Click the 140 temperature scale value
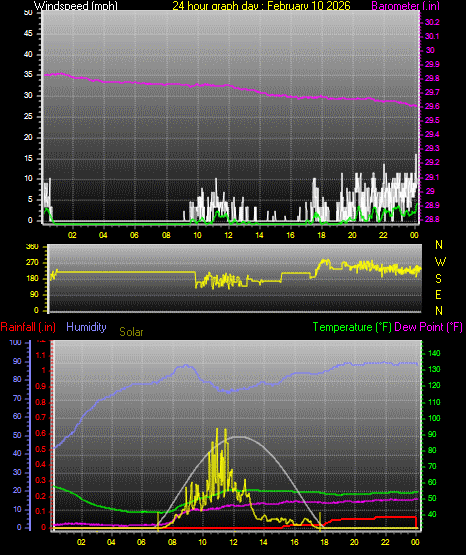The height and width of the screenshot is (555, 466). click(434, 353)
